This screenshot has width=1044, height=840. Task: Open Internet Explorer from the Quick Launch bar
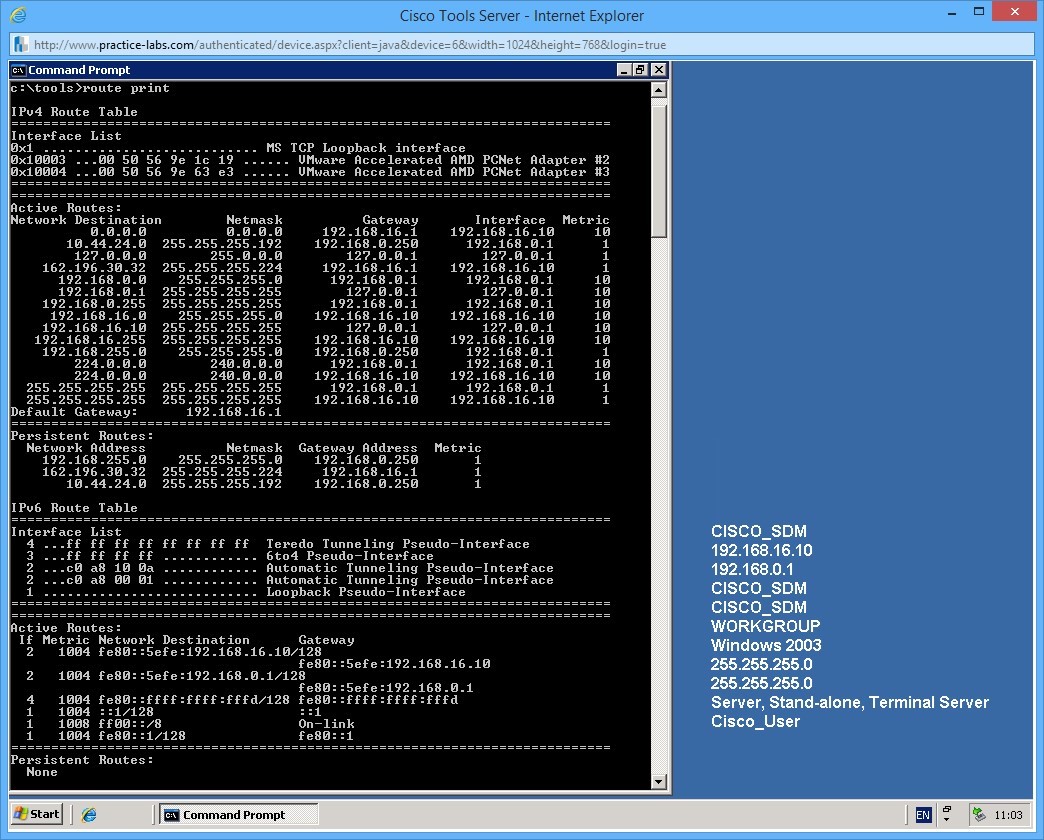point(89,814)
